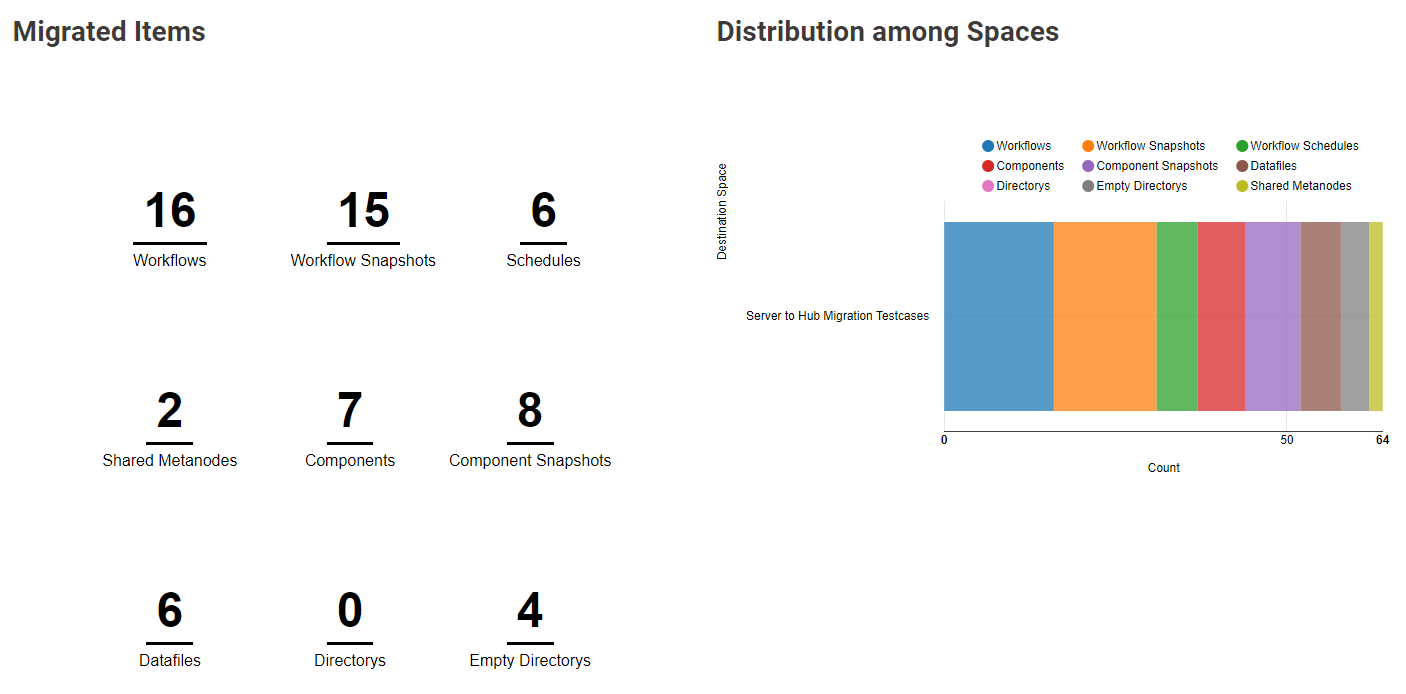
Task: Click the brown Datafiles legend marker
Action: 1242,166
